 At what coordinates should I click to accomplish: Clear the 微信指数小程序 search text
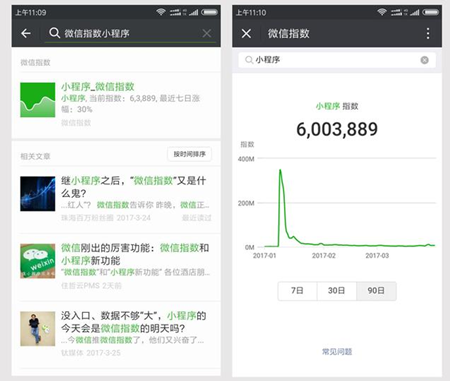click(x=207, y=33)
